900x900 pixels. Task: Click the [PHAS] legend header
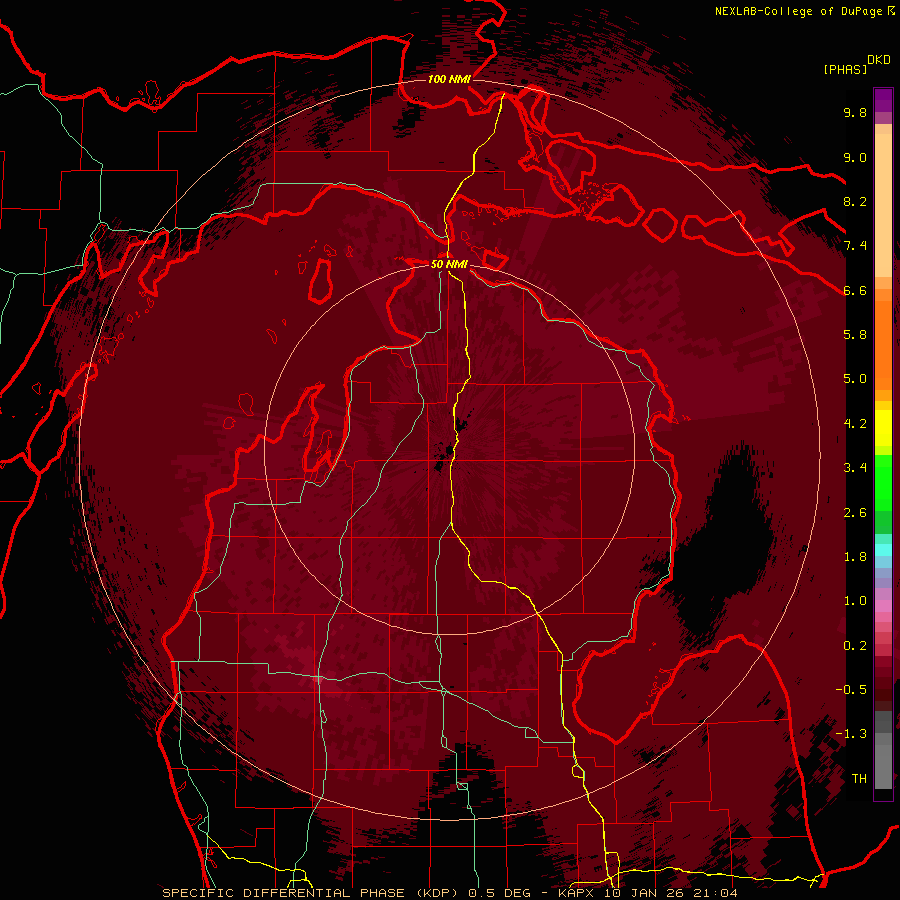[x=845, y=69]
